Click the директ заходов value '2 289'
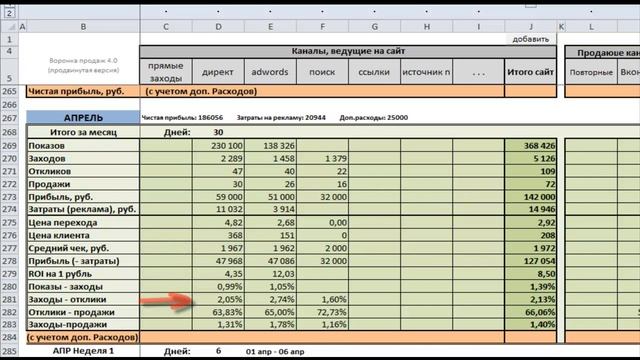640x360 pixels. click(x=218, y=158)
